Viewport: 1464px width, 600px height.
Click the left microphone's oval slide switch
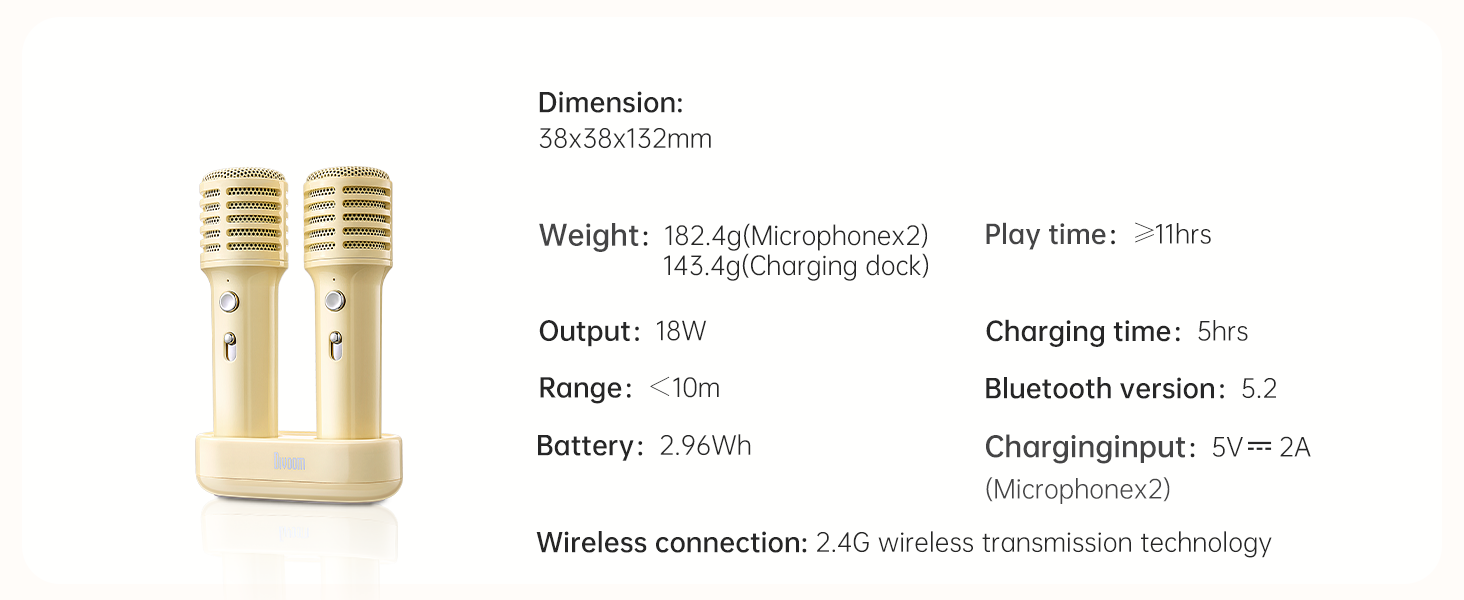tap(229, 346)
